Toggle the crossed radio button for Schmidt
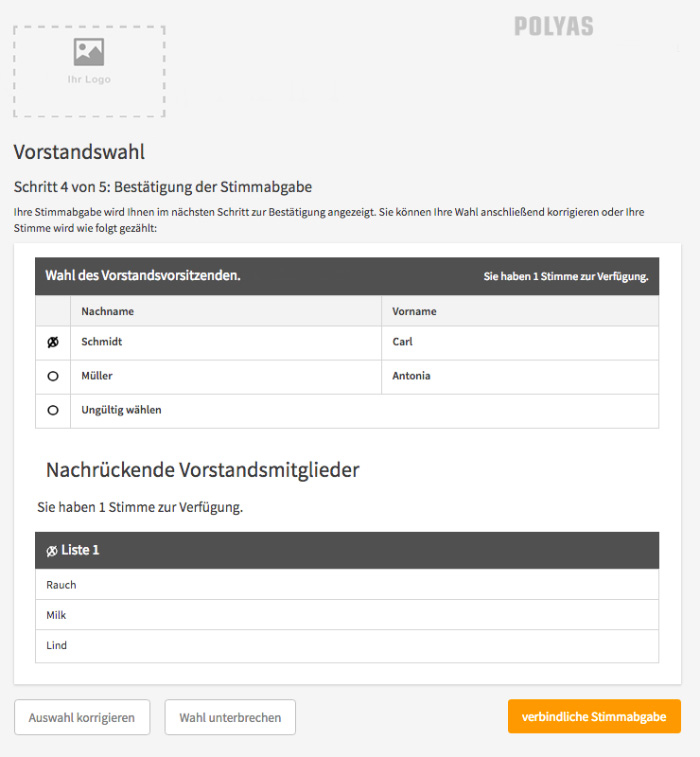700x757 pixels. pos(53,342)
